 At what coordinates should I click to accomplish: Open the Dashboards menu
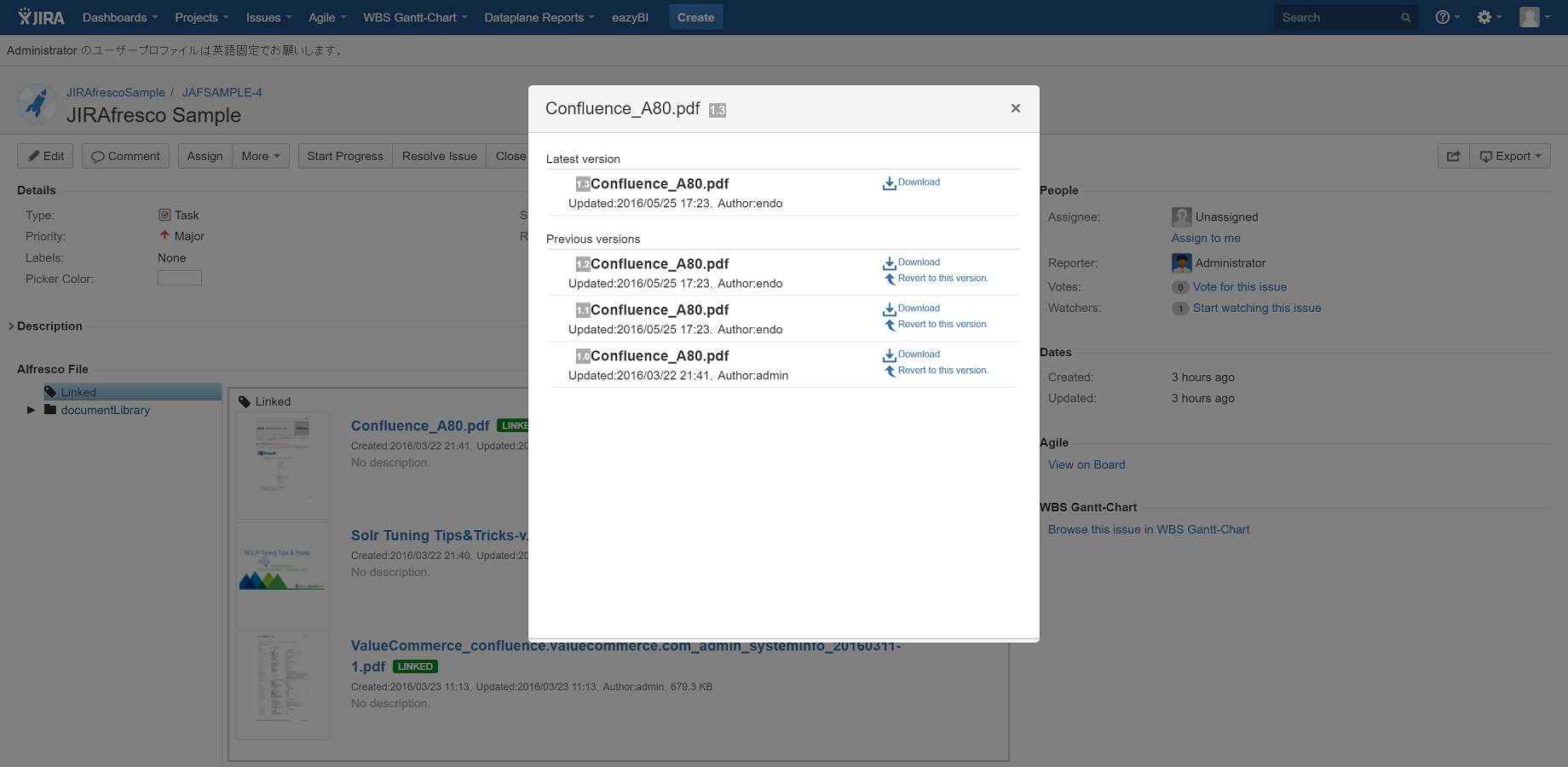point(120,17)
